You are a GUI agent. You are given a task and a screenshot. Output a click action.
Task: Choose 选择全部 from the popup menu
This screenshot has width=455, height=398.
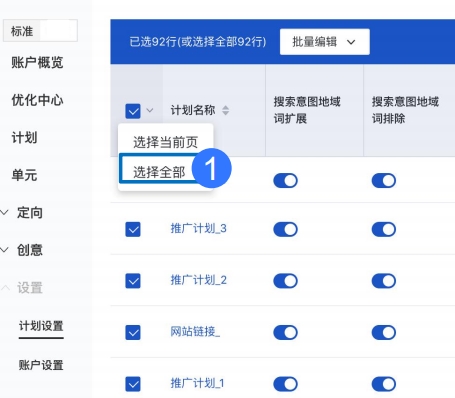(159, 172)
